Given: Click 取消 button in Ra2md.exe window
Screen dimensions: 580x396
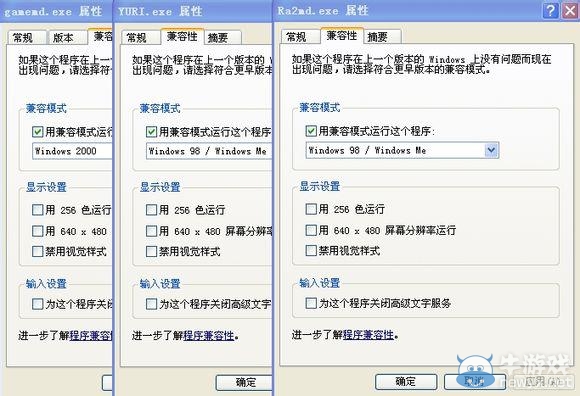Looking at the screenshot, I should (x=475, y=381).
